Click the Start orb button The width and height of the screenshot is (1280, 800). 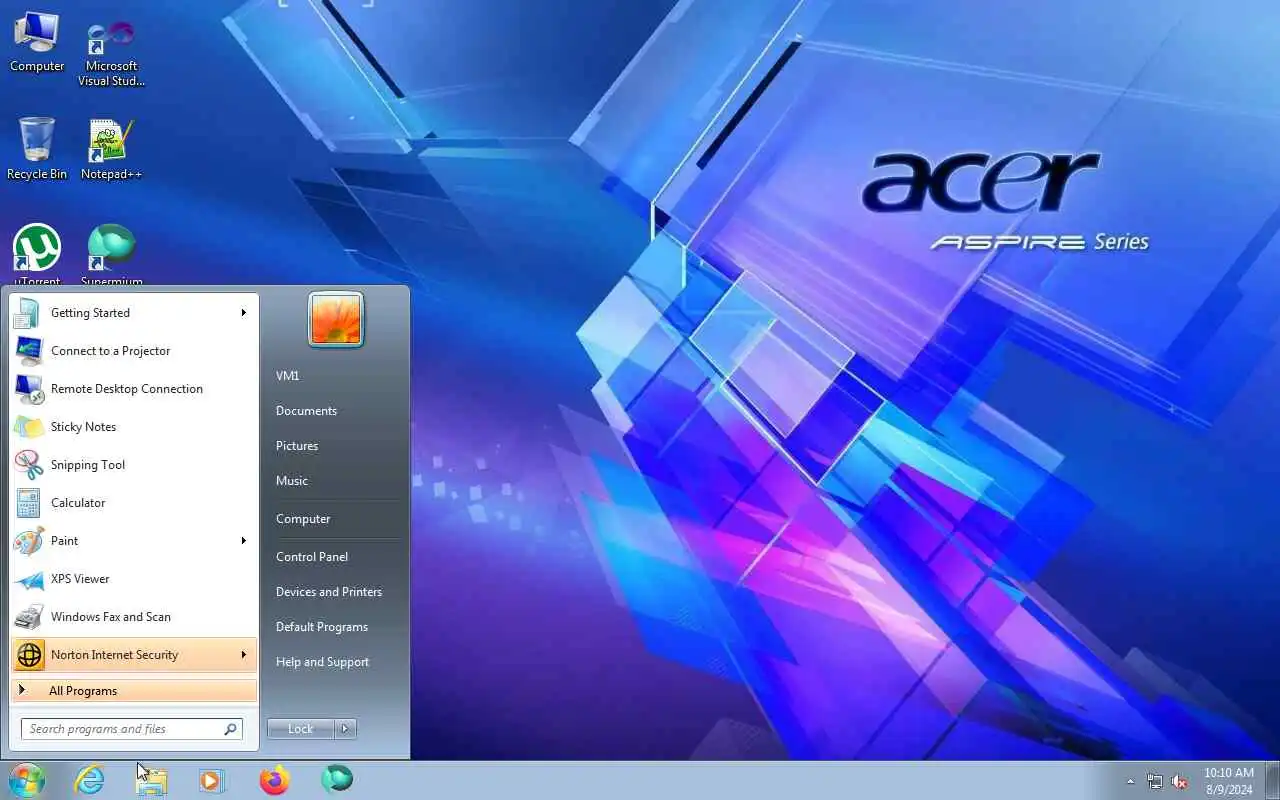click(27, 780)
